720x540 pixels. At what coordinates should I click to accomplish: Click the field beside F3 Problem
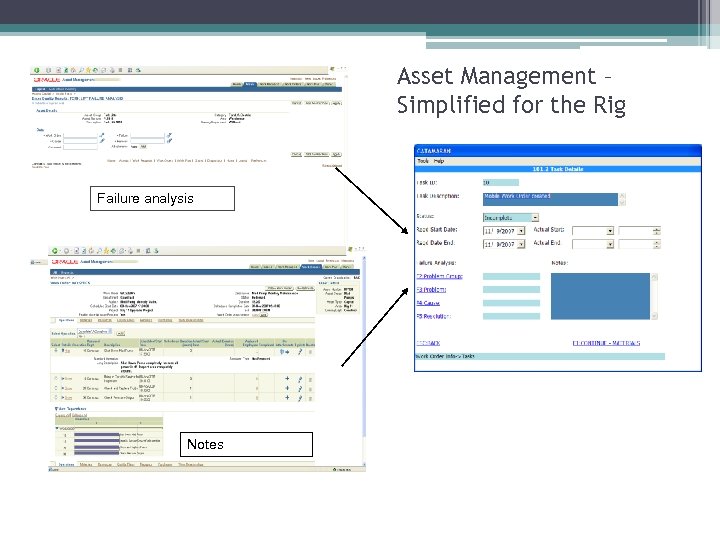pos(511,289)
